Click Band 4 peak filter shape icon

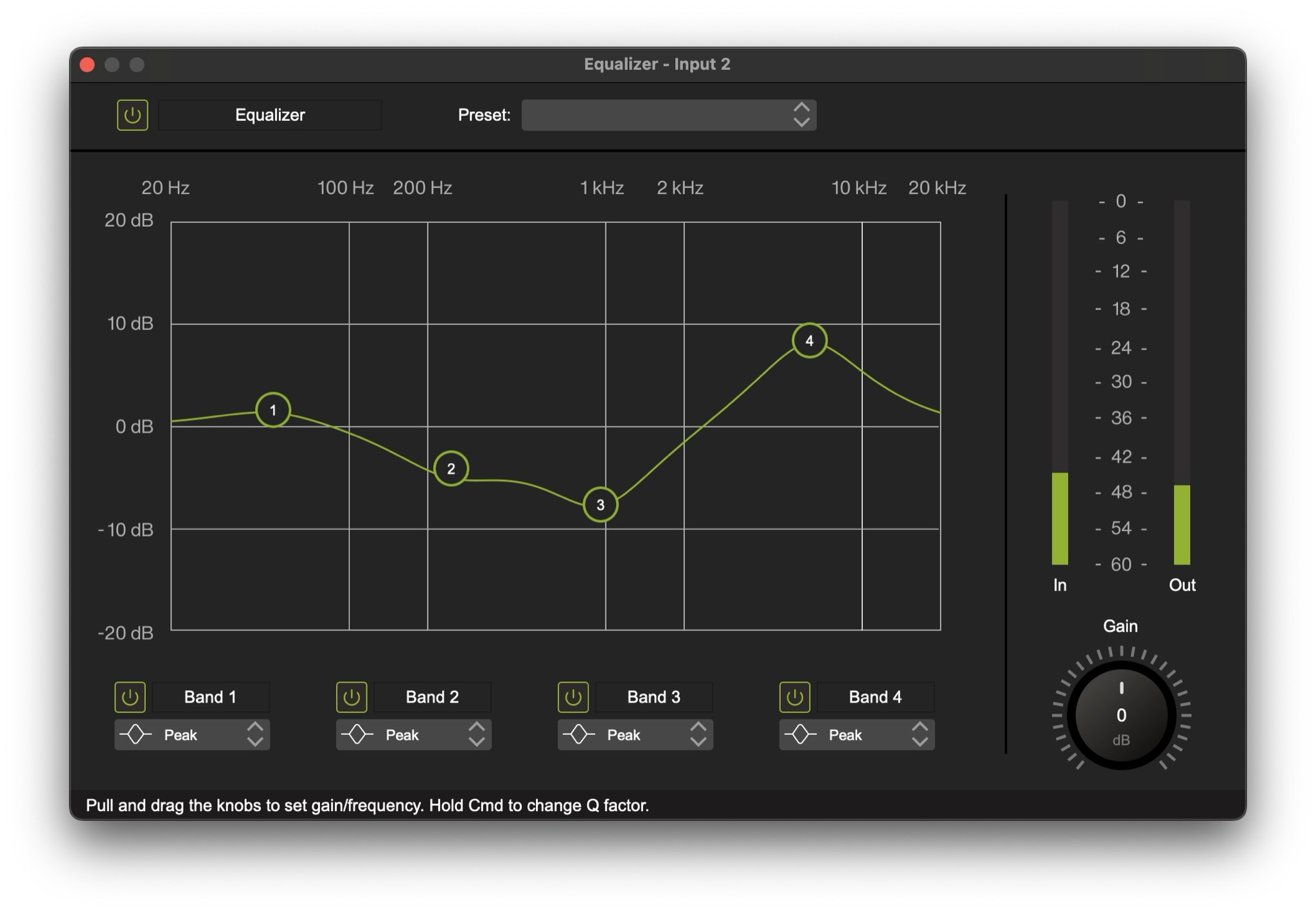click(x=801, y=735)
